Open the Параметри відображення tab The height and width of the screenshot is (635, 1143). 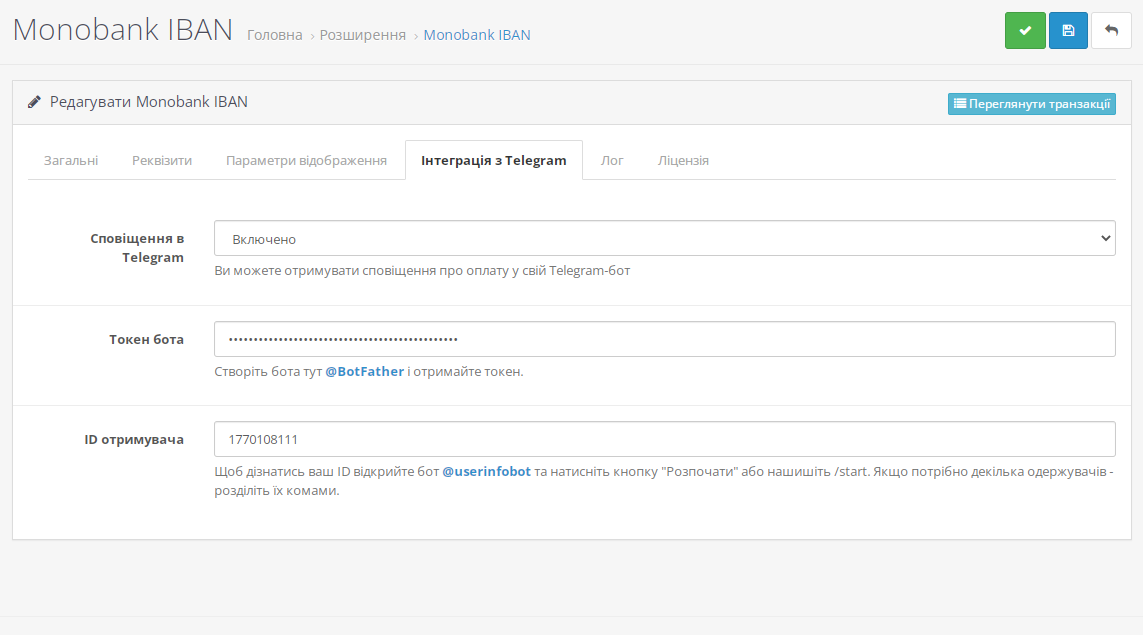(306, 160)
